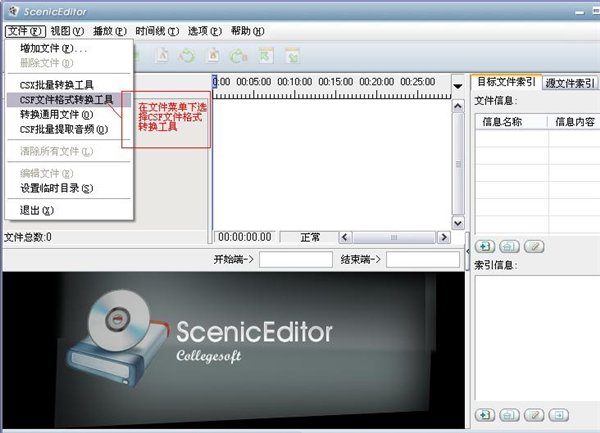Click the document icon with letter B
The width and height of the screenshot is (600, 433).
(x=213, y=56)
